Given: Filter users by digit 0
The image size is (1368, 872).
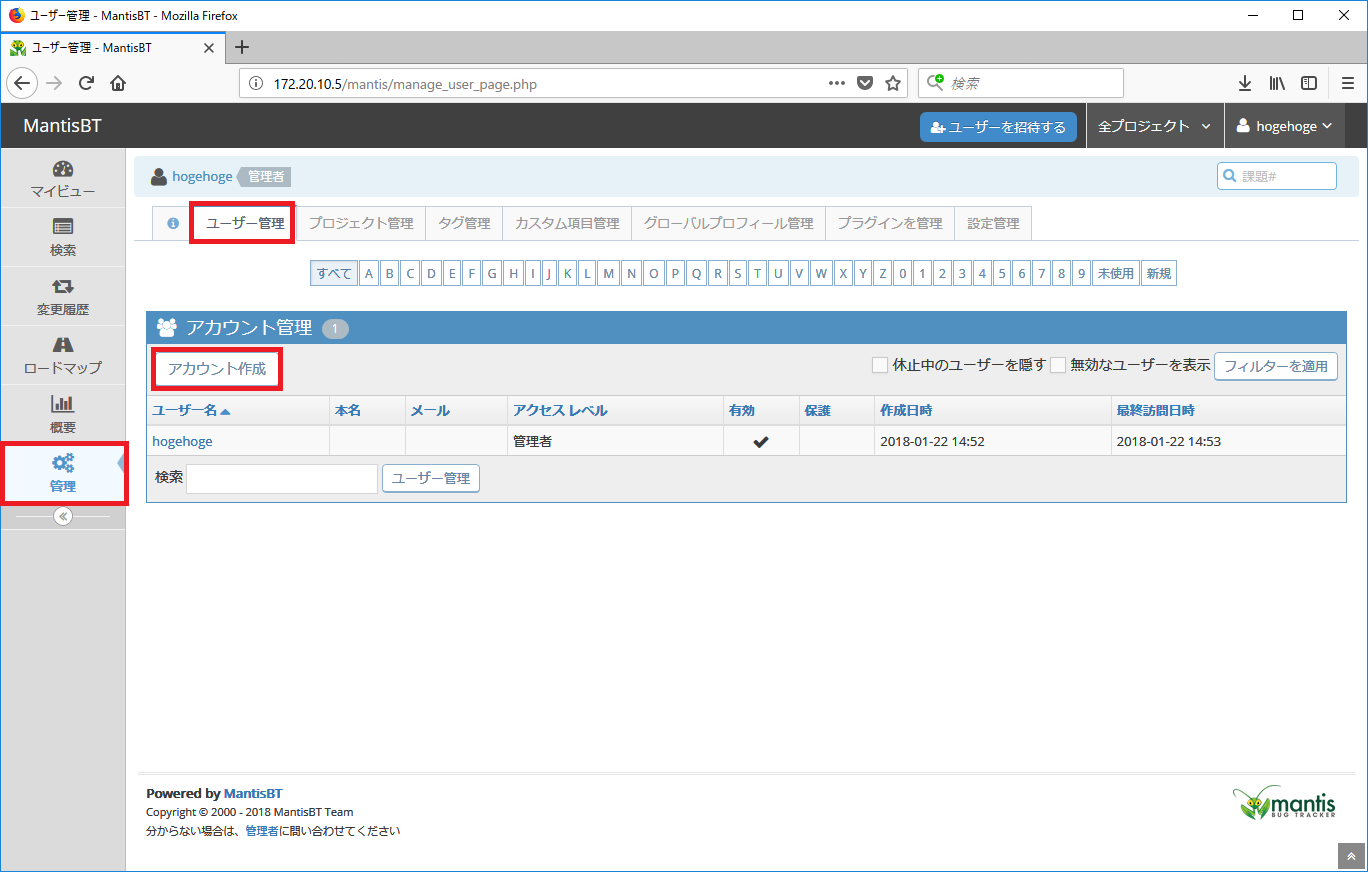Looking at the screenshot, I should point(902,273).
